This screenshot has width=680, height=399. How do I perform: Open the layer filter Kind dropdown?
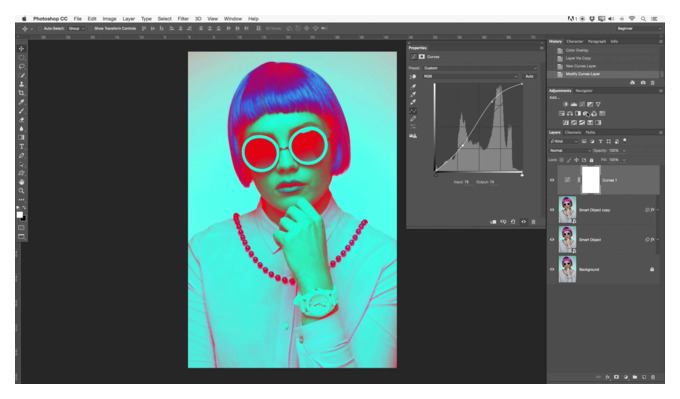coord(563,141)
